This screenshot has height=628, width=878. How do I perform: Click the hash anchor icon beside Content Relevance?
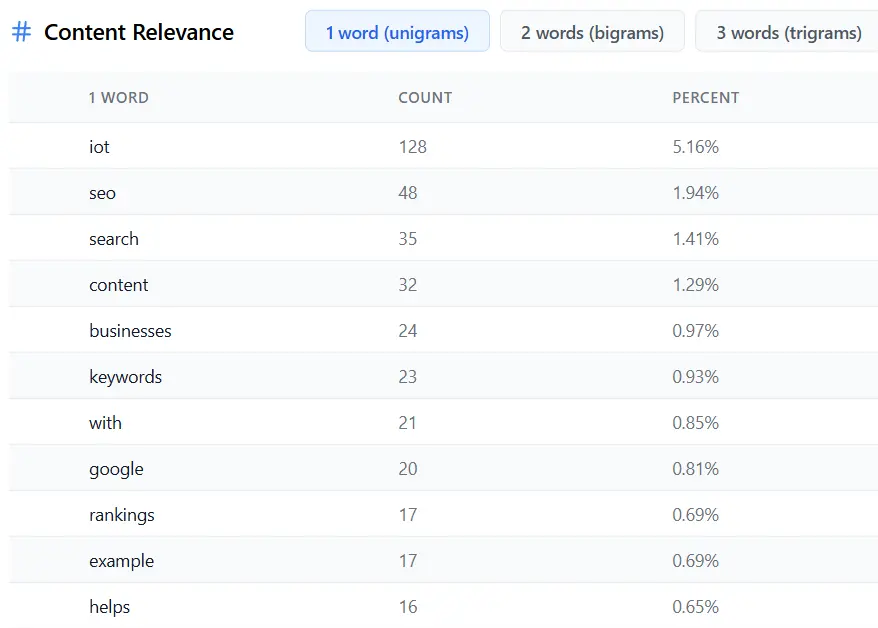tap(21, 32)
